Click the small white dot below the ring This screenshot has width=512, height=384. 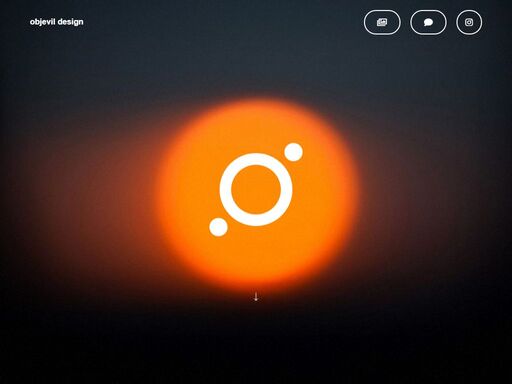click(218, 227)
